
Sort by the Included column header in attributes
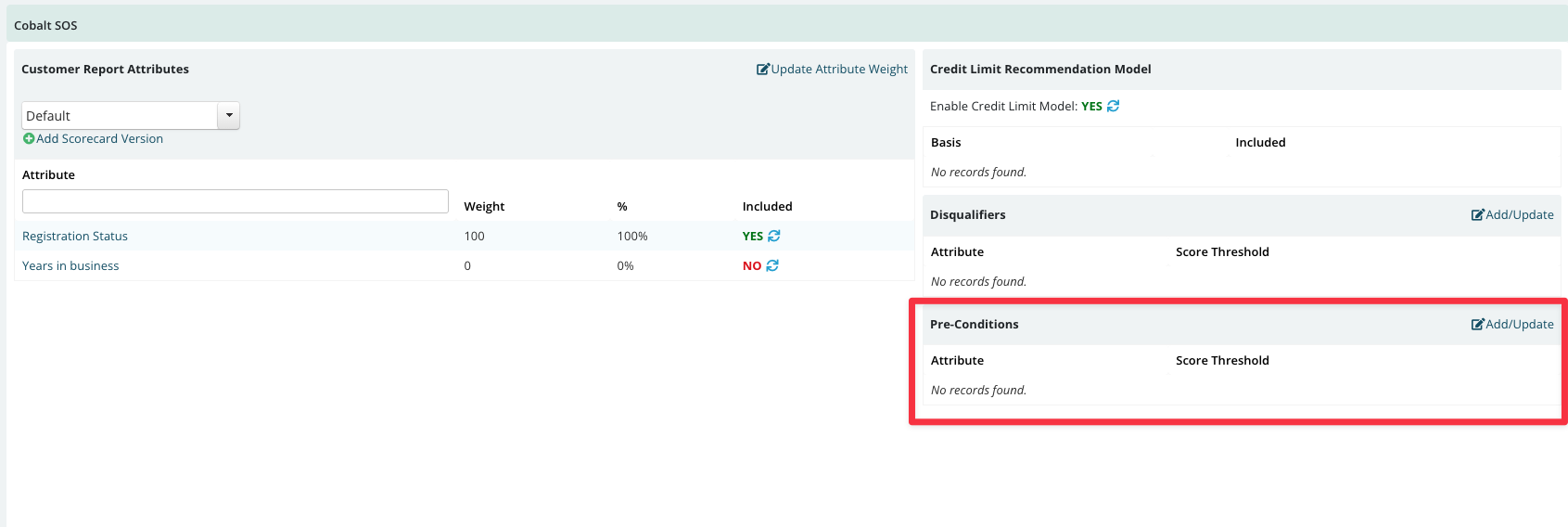click(768, 207)
